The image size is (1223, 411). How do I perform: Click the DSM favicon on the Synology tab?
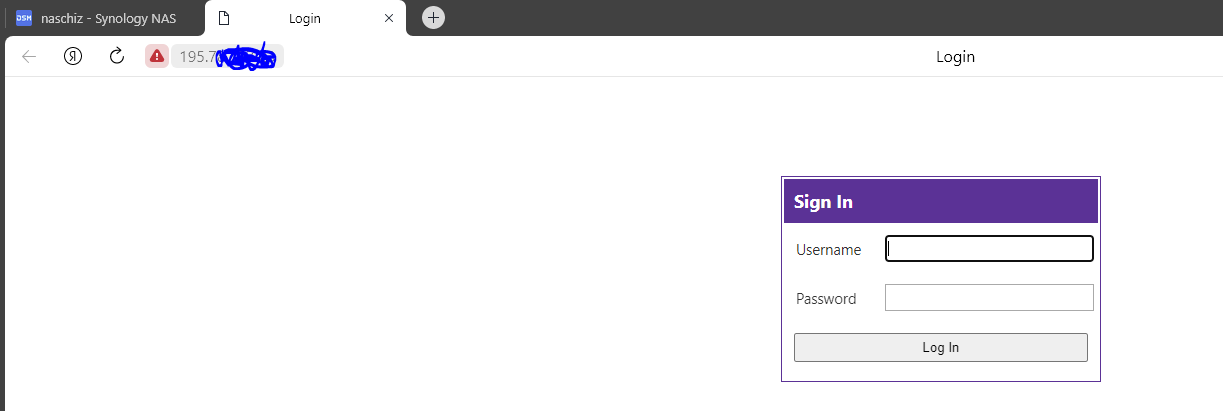point(24,18)
